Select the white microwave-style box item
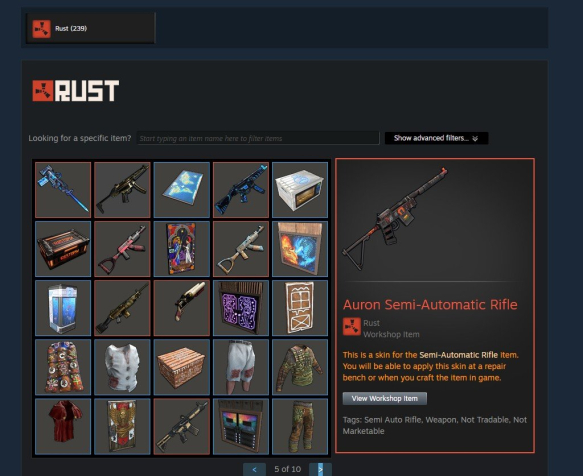The image size is (583, 476). tap(300, 190)
